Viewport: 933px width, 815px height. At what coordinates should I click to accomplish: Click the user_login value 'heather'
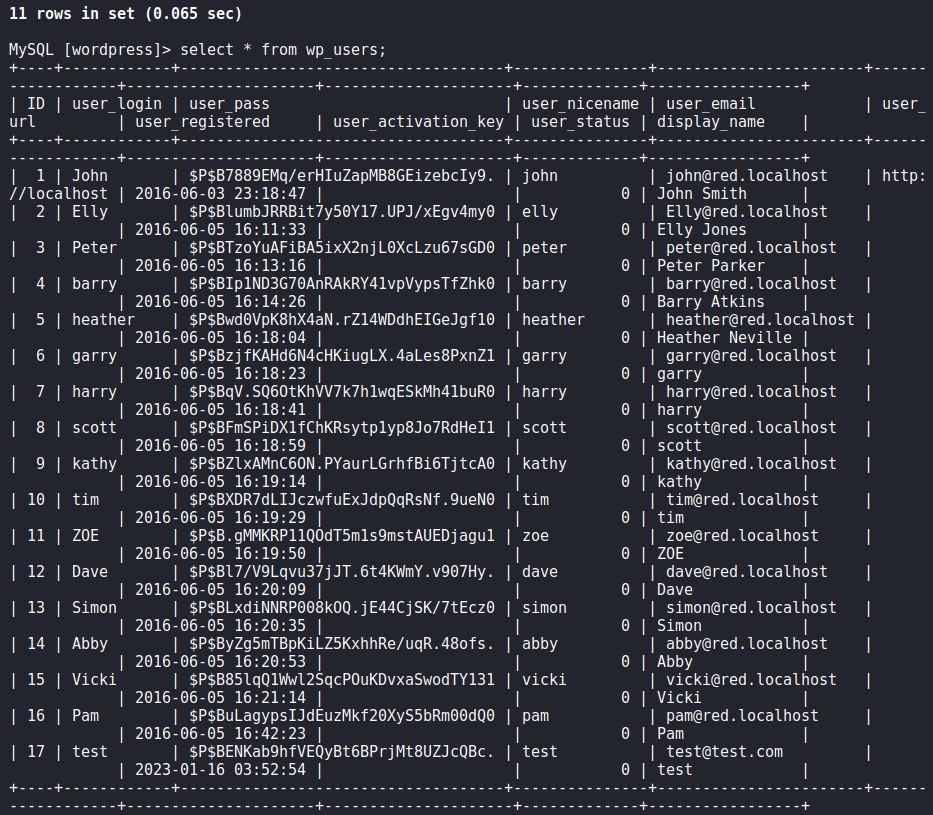tap(104, 320)
